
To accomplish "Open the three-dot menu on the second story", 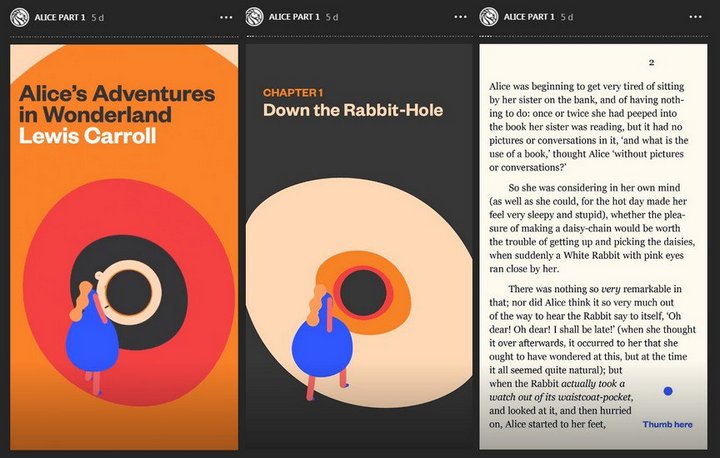I will (461, 17).
